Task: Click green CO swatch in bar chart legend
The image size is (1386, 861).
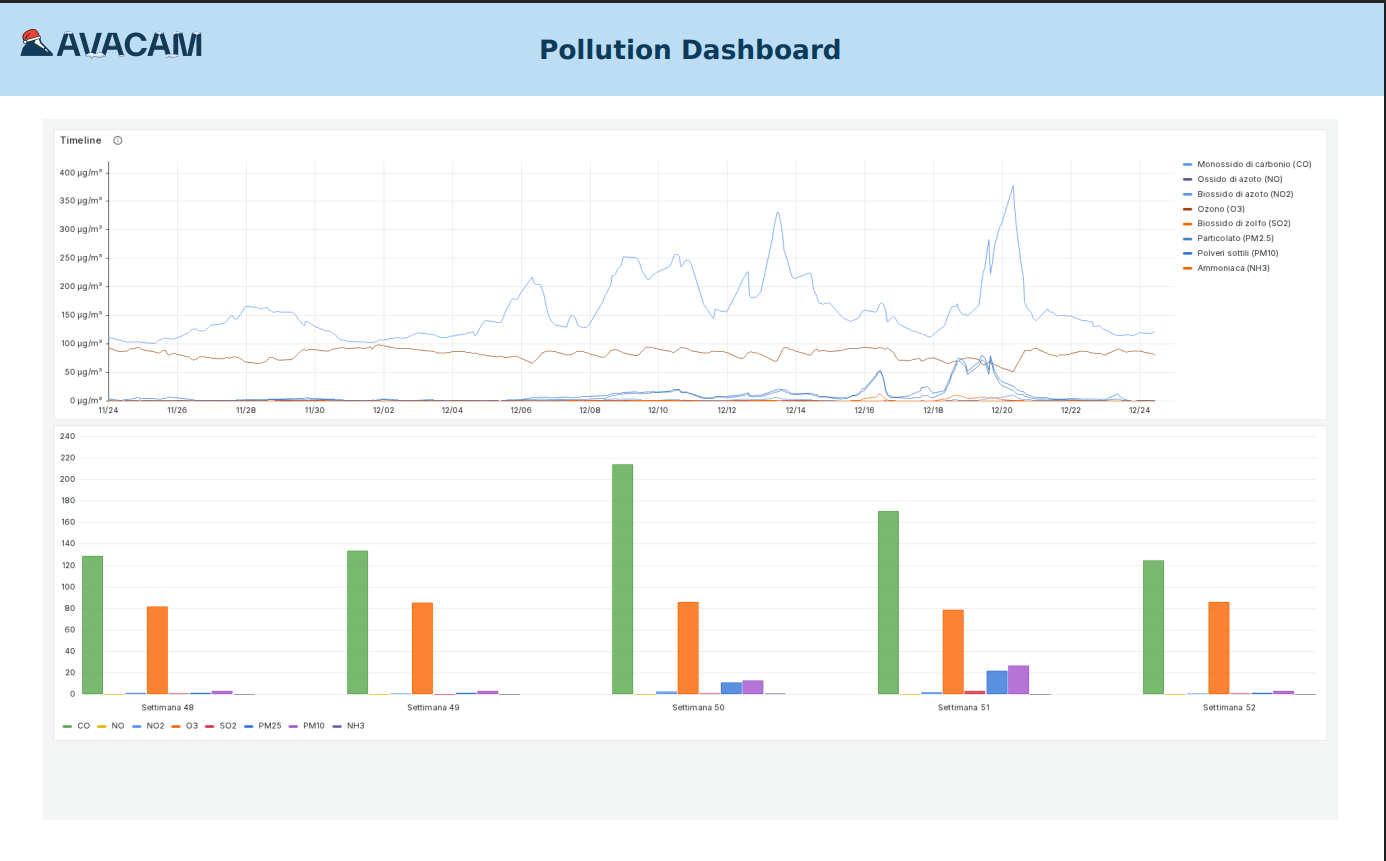Action: (x=68, y=726)
